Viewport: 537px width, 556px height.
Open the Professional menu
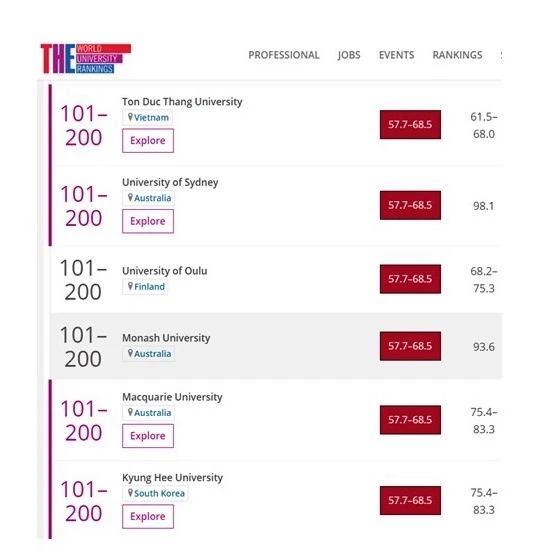click(284, 55)
